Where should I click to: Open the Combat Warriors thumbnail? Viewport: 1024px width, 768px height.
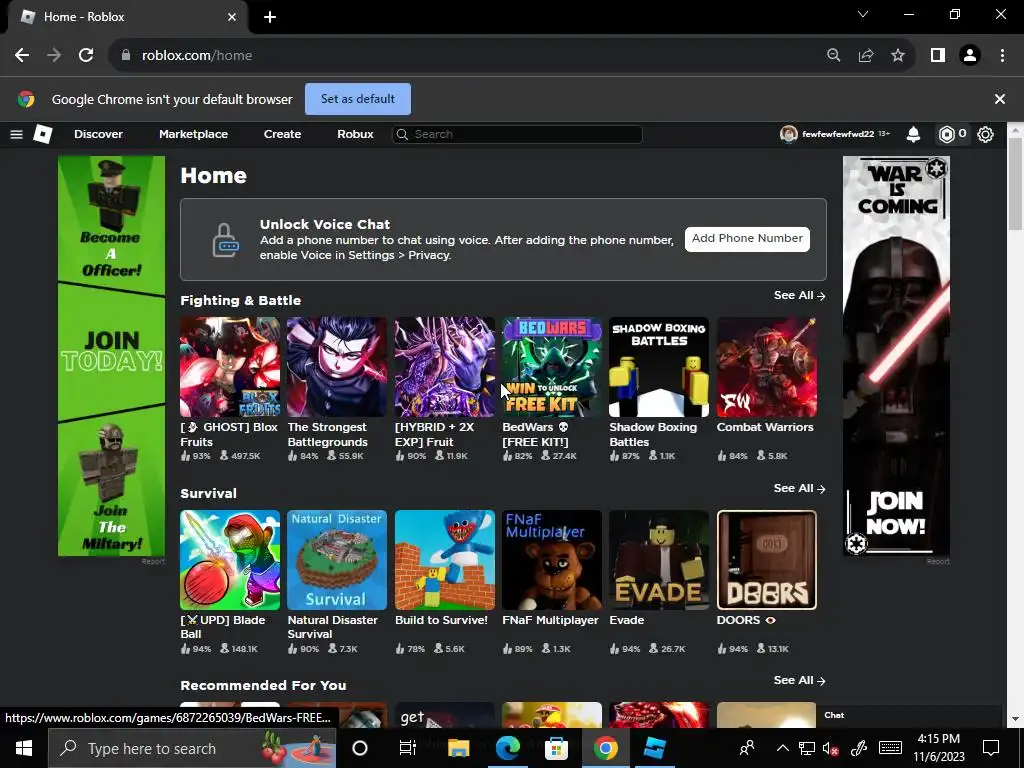click(x=767, y=367)
